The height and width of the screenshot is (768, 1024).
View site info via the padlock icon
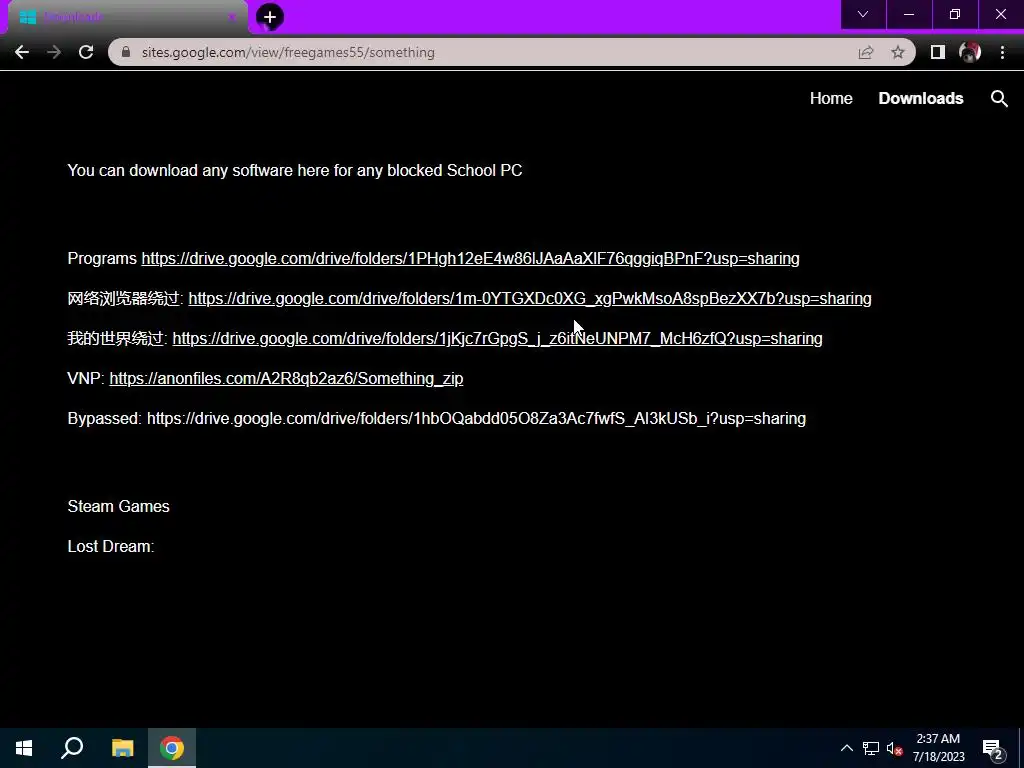point(127,52)
